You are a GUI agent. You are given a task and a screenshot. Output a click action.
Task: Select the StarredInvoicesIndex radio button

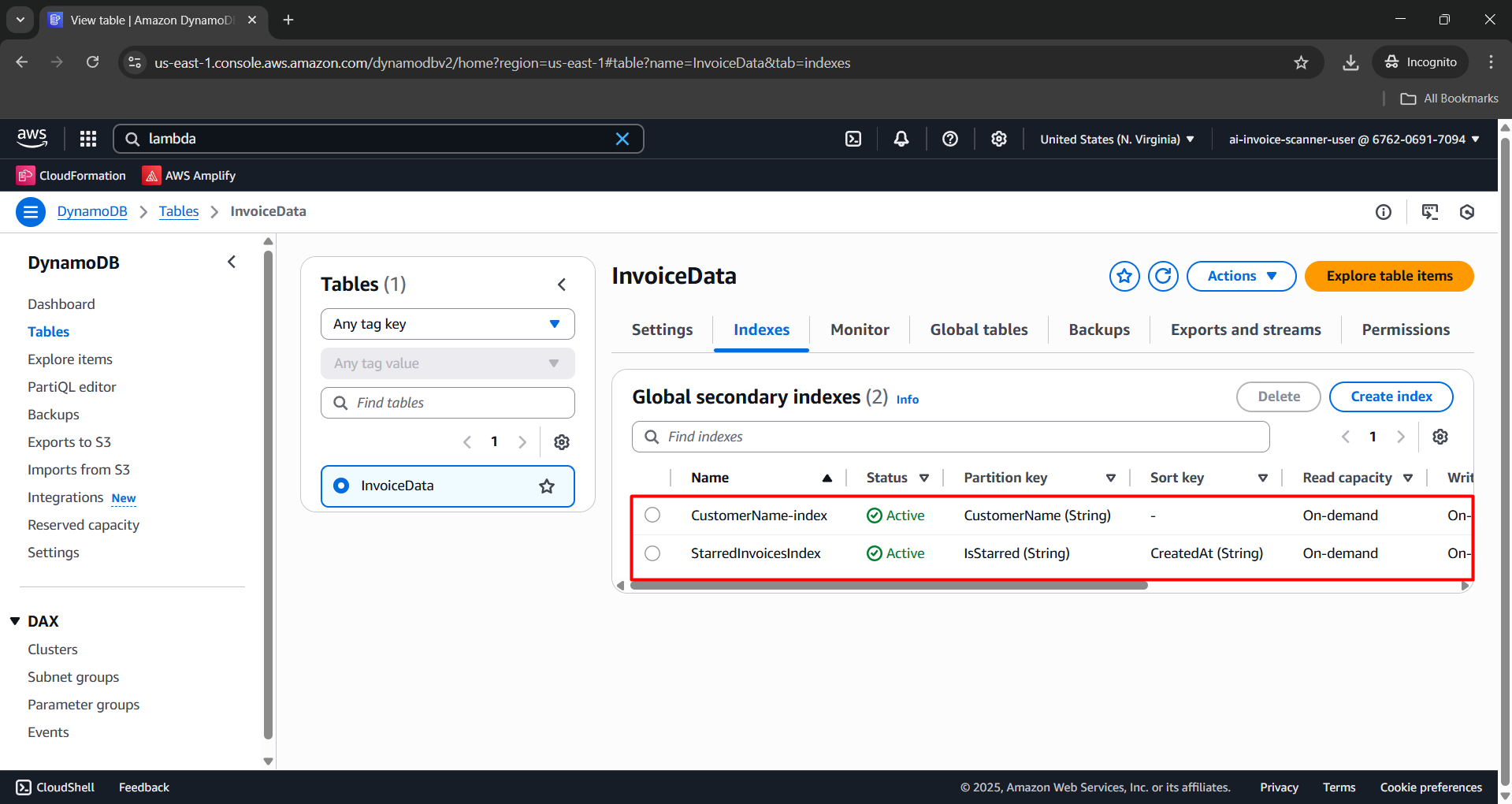[652, 553]
